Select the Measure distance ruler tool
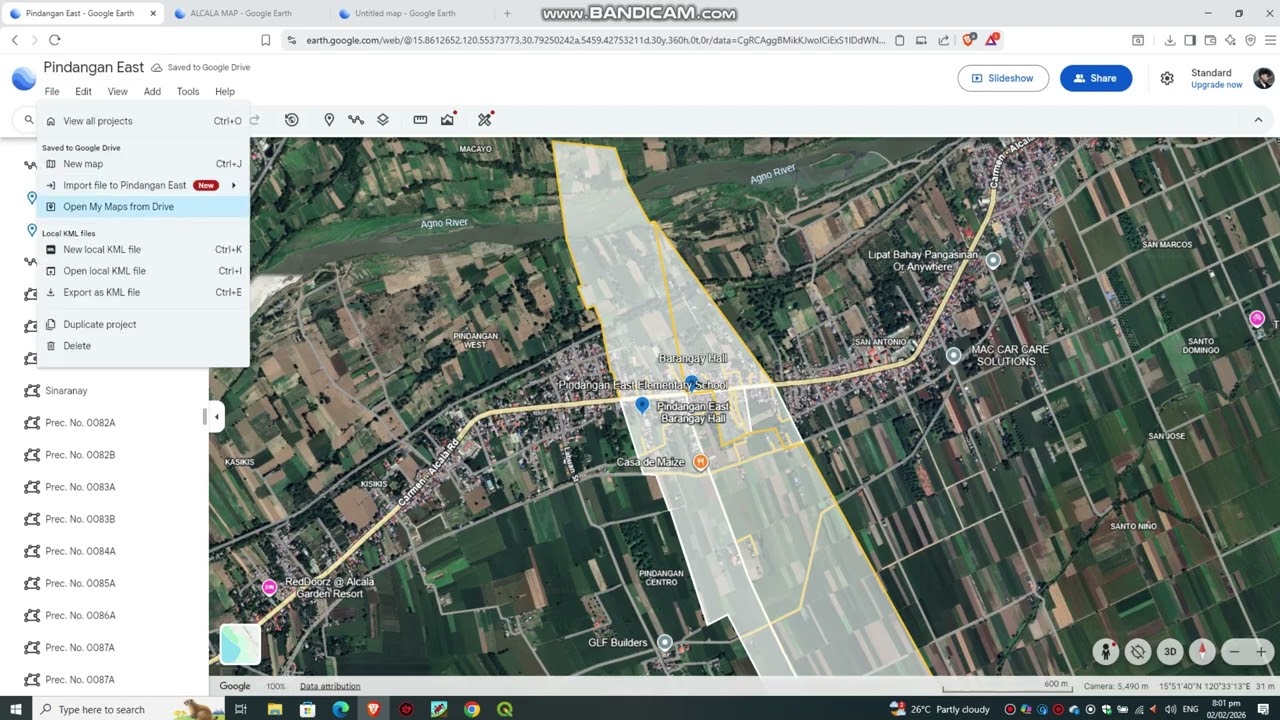Image resolution: width=1280 pixels, height=720 pixels. pos(420,120)
